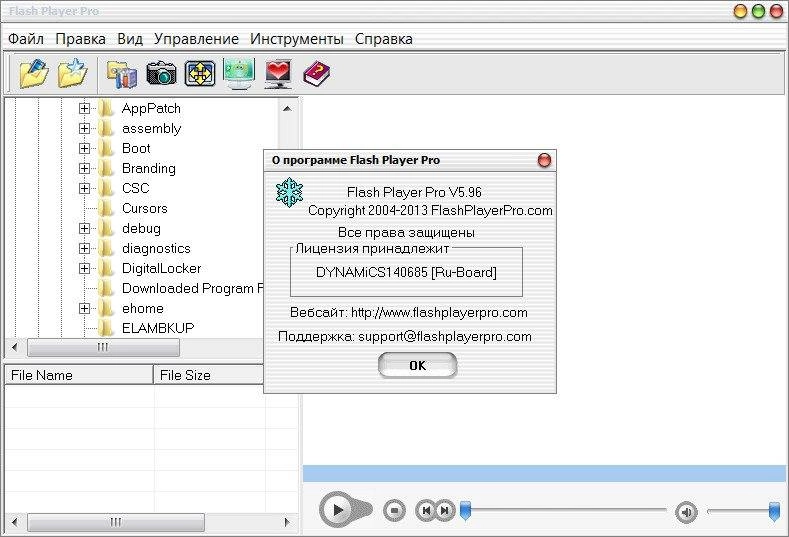Click the camera snapshot icon
The width and height of the screenshot is (789, 537).
(162, 73)
